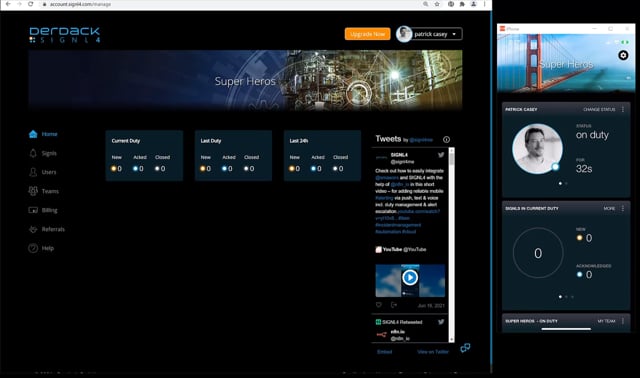Open three-dot menu on Super Heros On Duty card

tap(623, 321)
